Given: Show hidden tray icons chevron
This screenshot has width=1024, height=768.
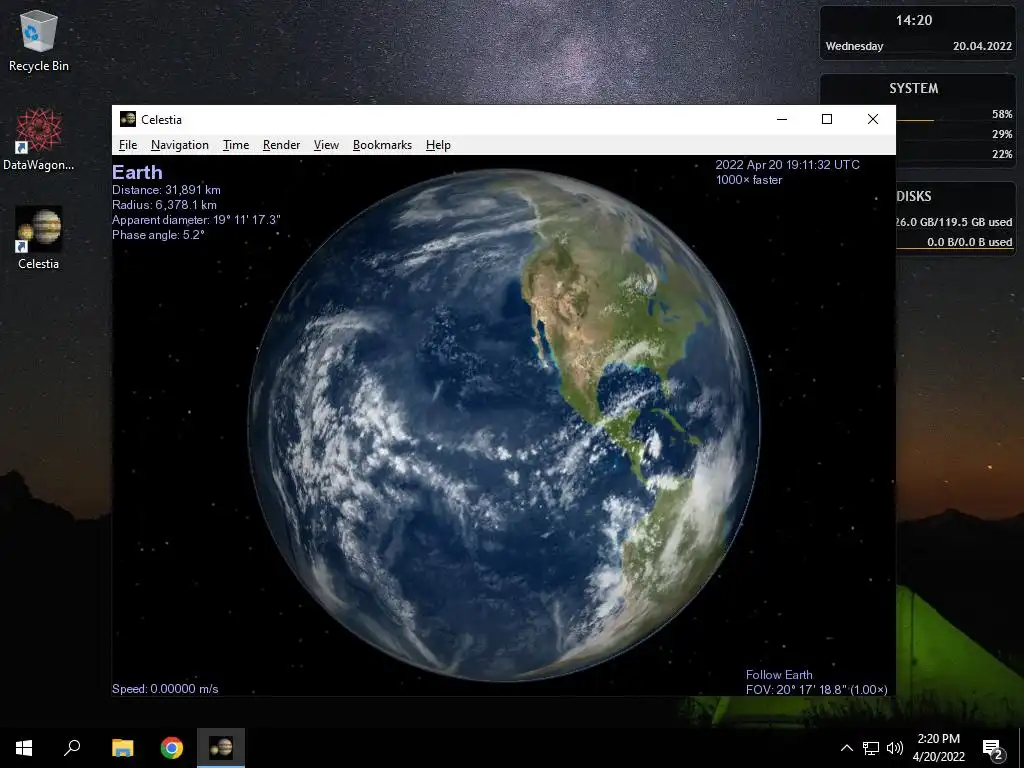Looking at the screenshot, I should (x=846, y=748).
